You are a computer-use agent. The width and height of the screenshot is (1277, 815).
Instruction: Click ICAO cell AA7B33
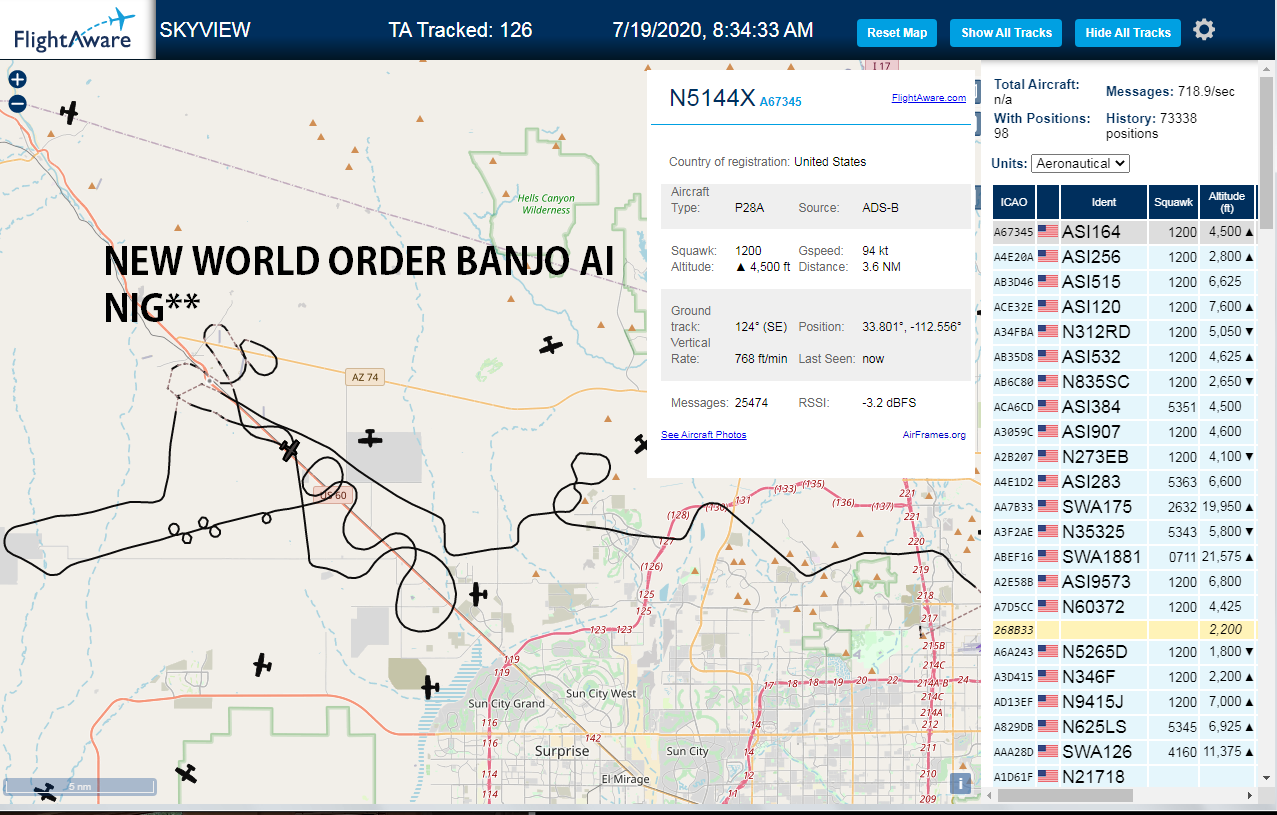pos(1013,506)
